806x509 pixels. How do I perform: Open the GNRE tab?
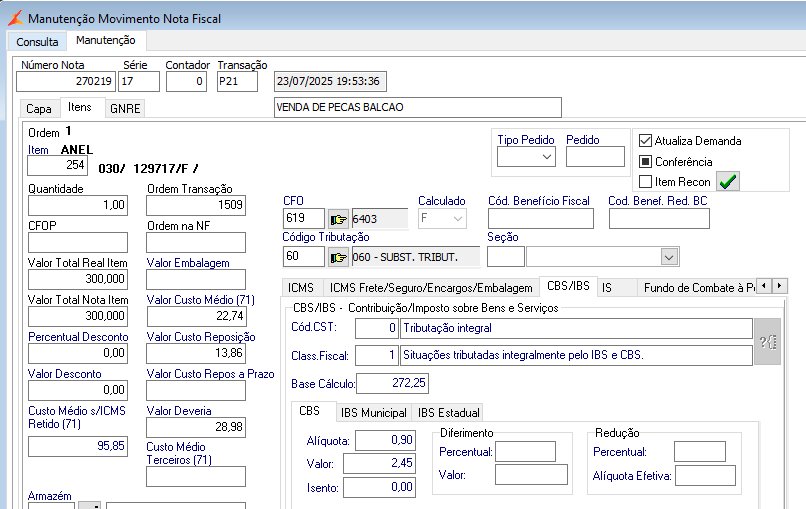tap(125, 108)
